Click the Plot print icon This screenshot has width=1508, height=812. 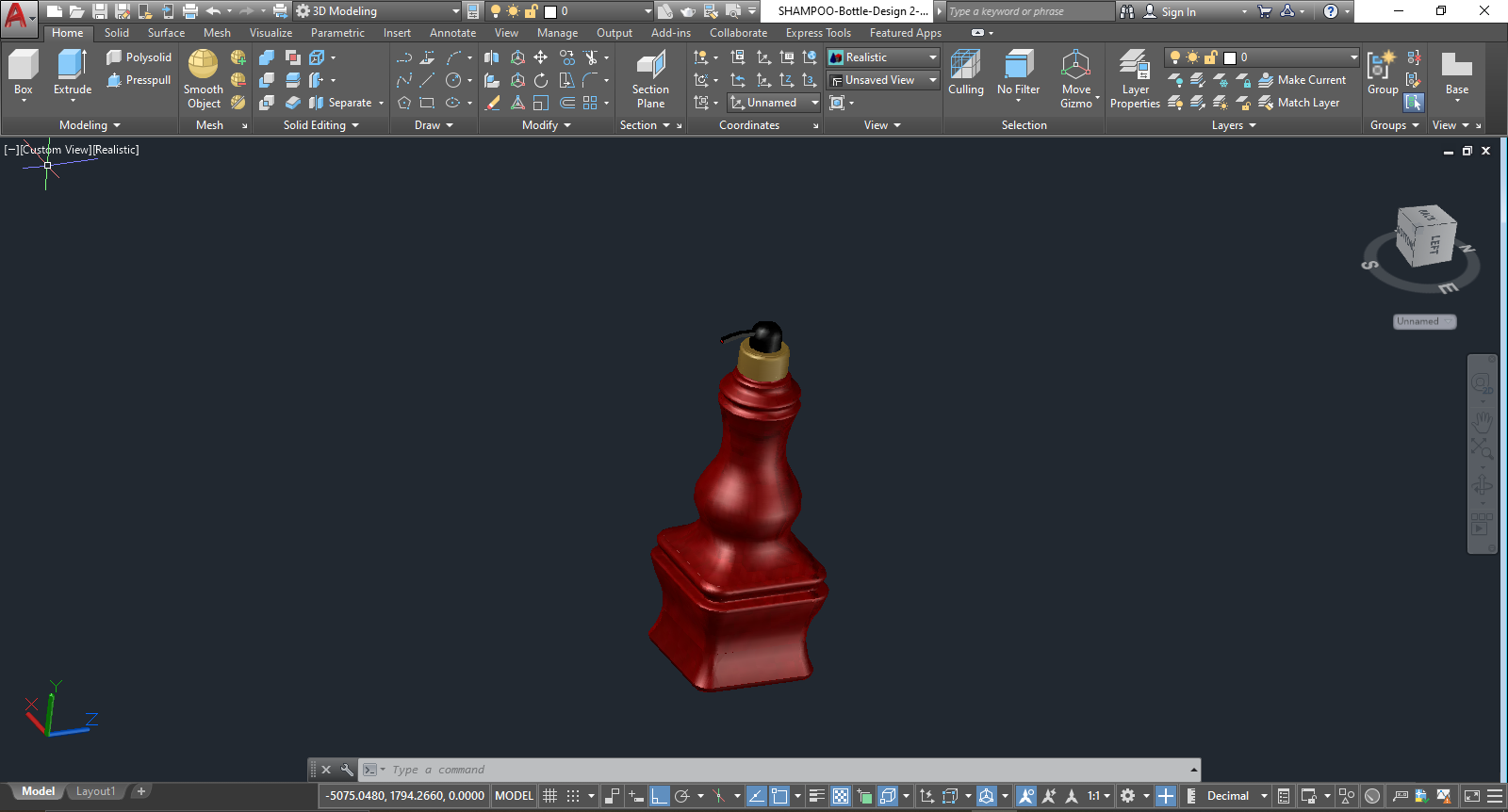190,11
